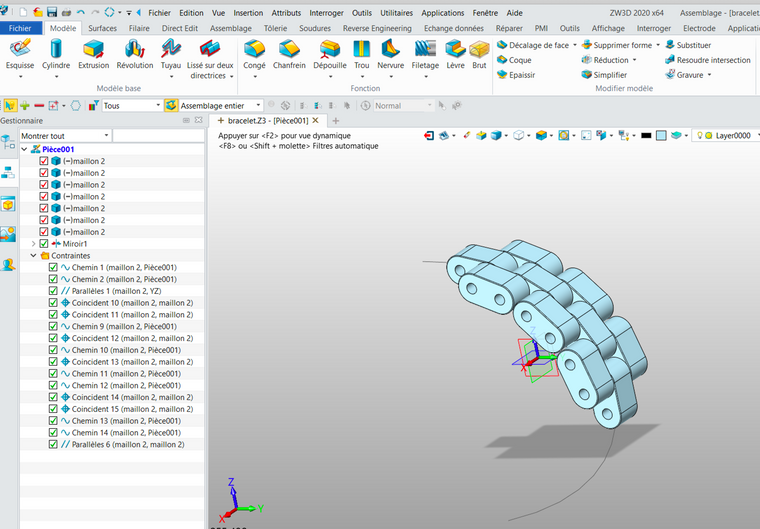This screenshot has height=529, width=760.
Task: Select the bracelet.Z3 document tab
Action: [268, 120]
